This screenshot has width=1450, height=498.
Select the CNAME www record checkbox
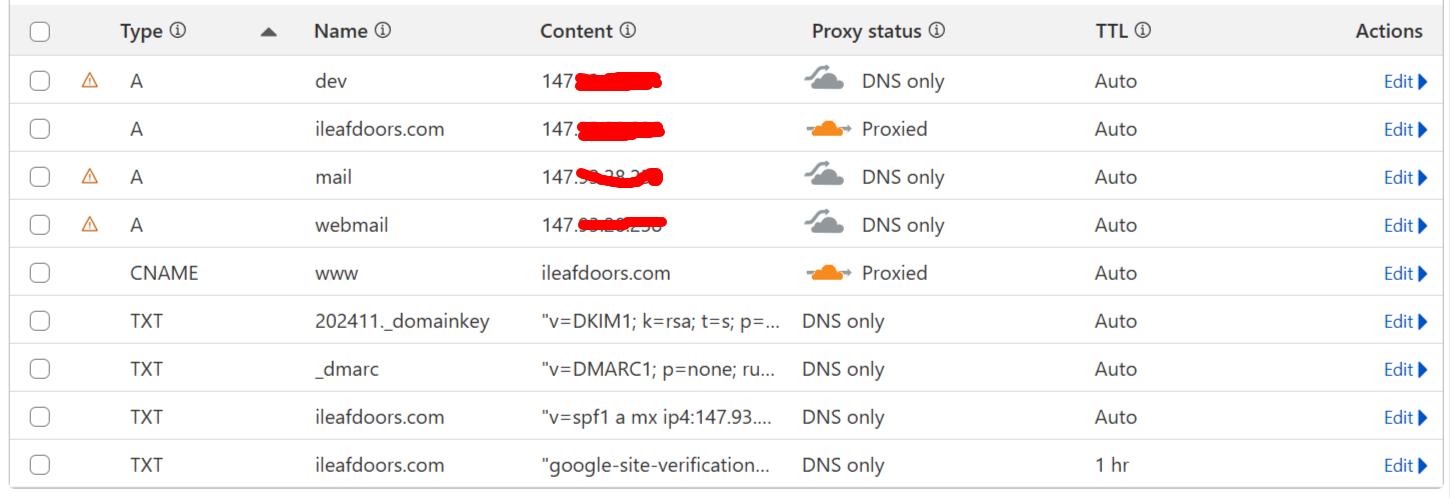40,273
